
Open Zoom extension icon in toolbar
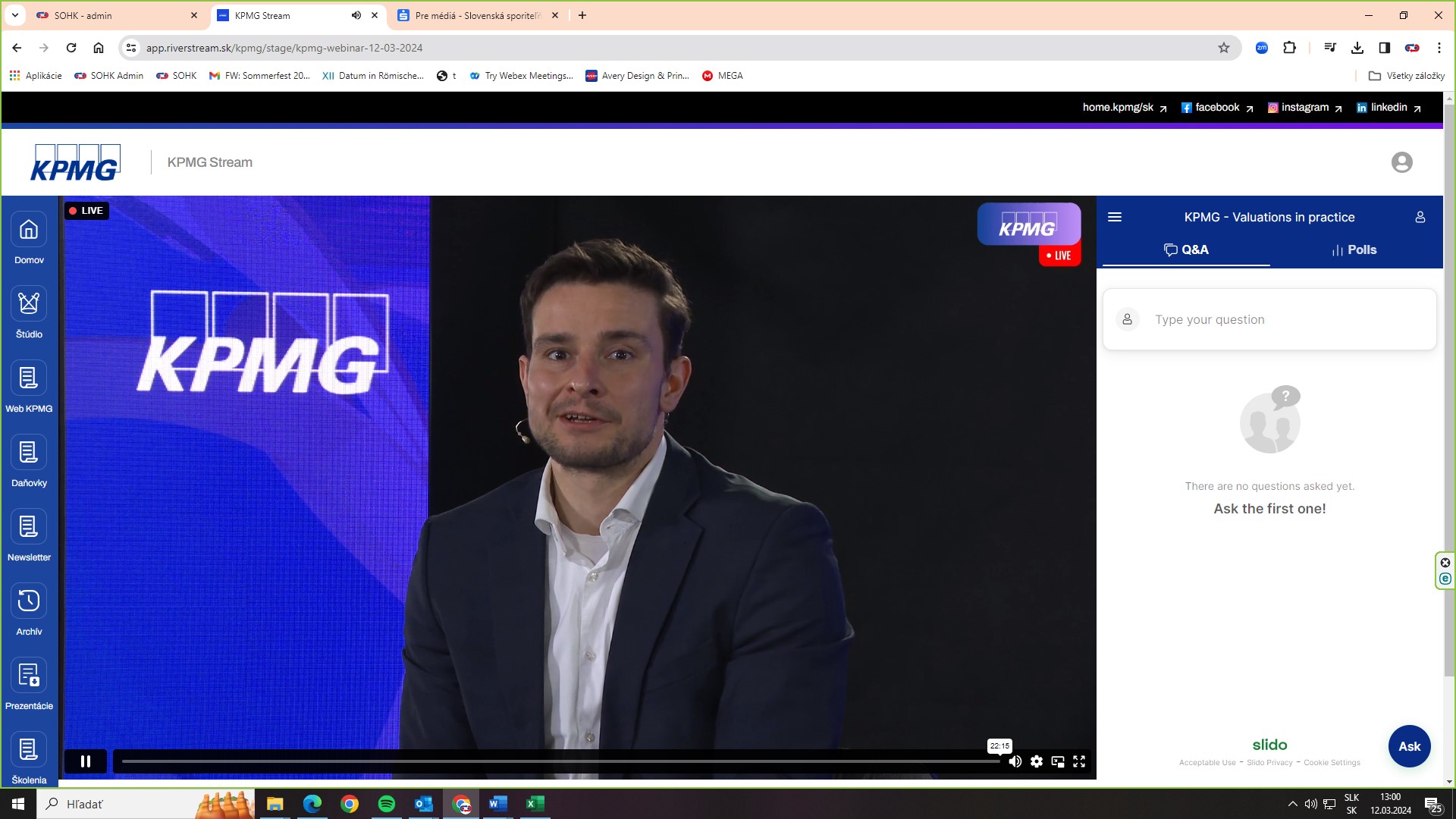coord(1262,48)
